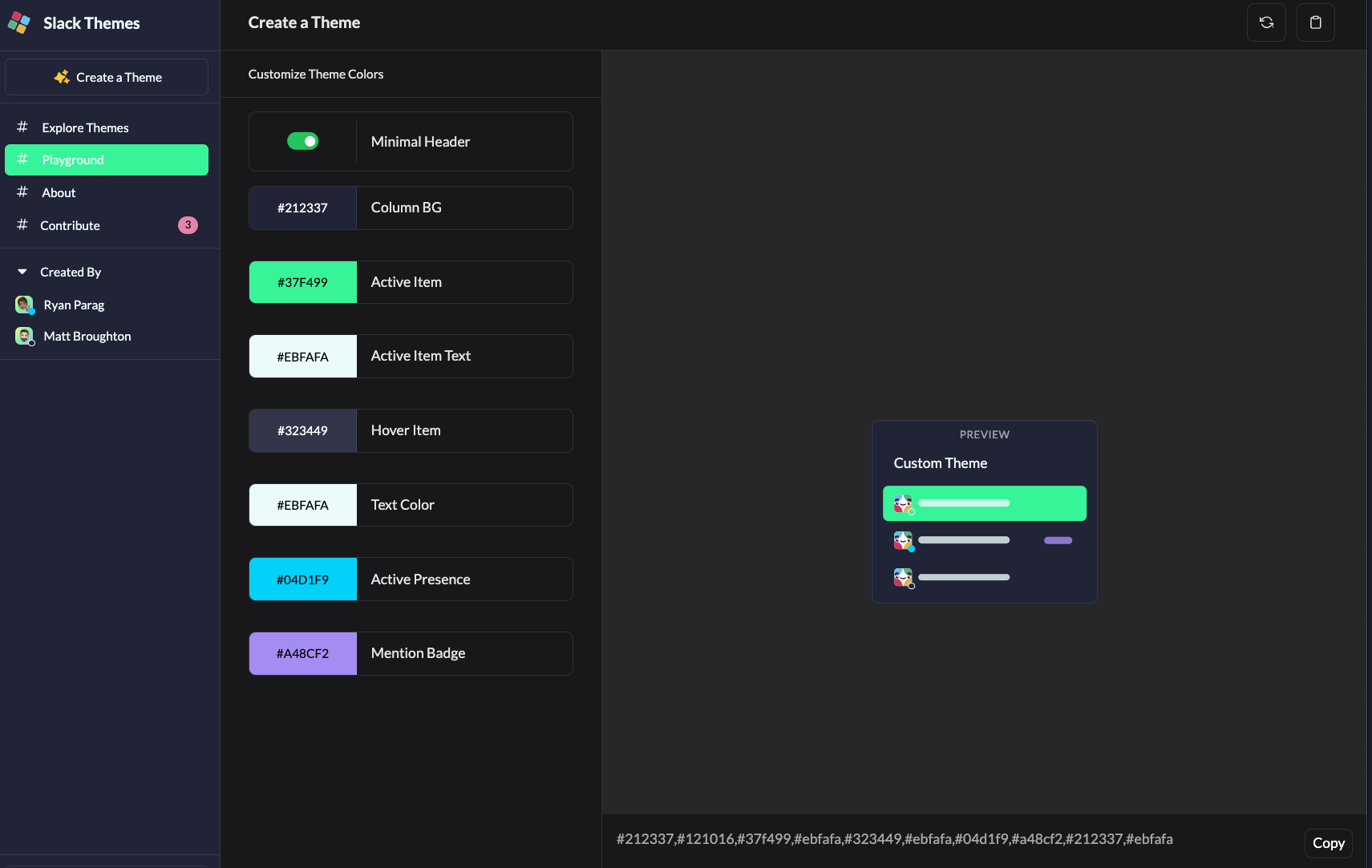Click the Column BG swatch #212337
Viewport: 1372px width, 868px height.
(x=303, y=208)
